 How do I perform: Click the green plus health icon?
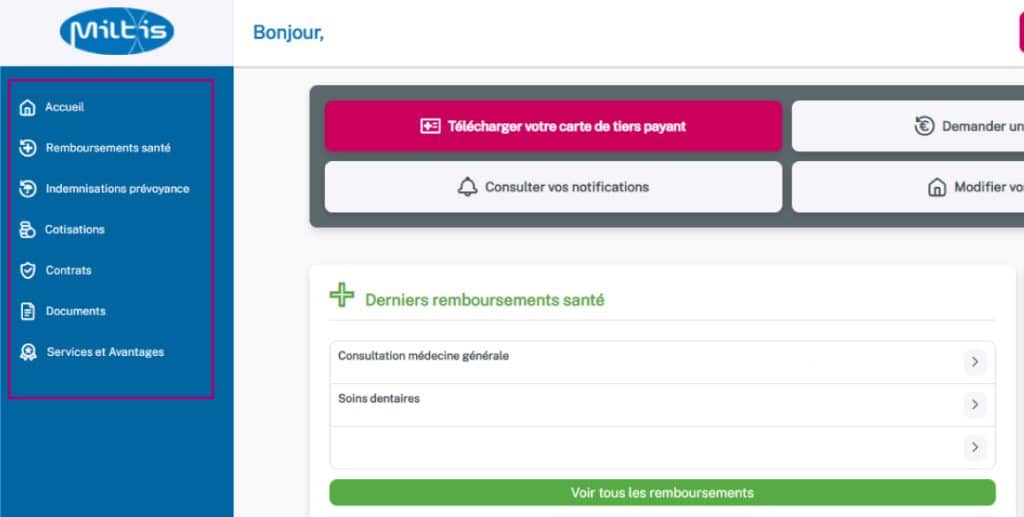[x=342, y=296]
